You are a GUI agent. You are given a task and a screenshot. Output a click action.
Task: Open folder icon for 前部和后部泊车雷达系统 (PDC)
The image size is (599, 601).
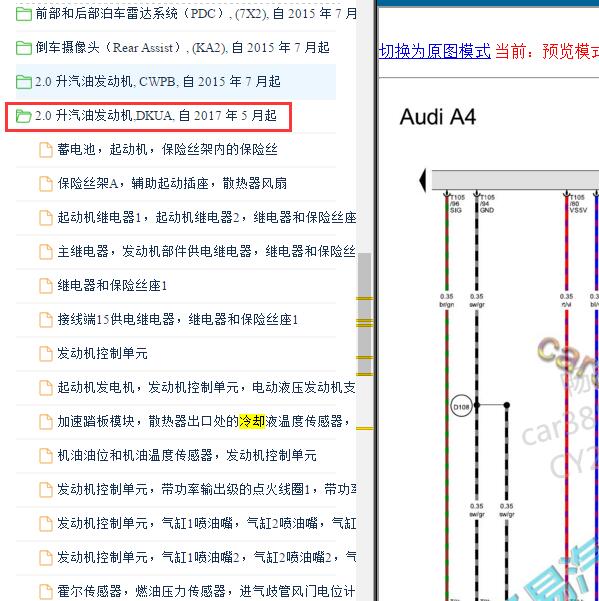[x=24, y=14]
